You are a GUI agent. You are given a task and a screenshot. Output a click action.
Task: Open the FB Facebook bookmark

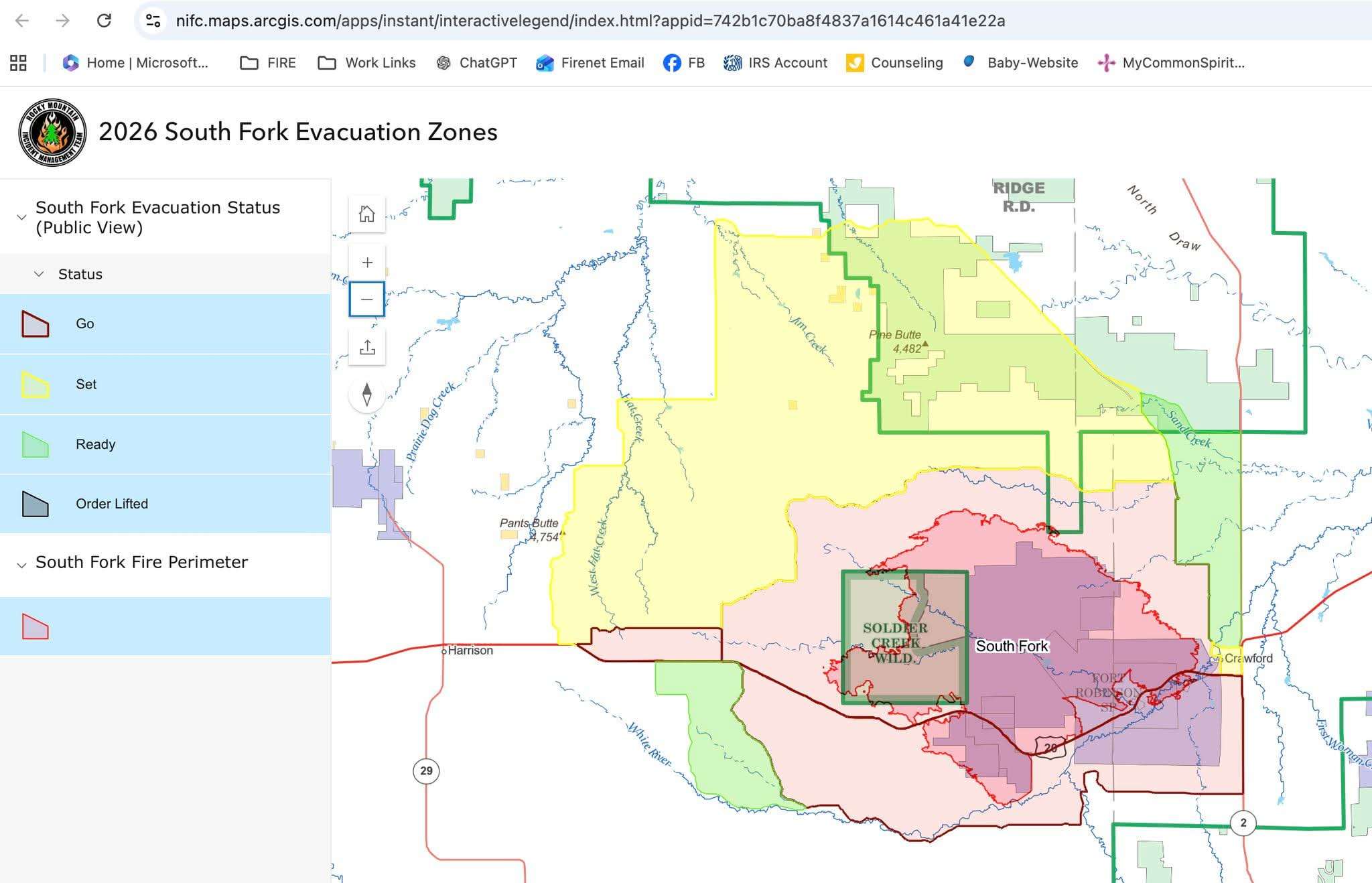tap(684, 63)
